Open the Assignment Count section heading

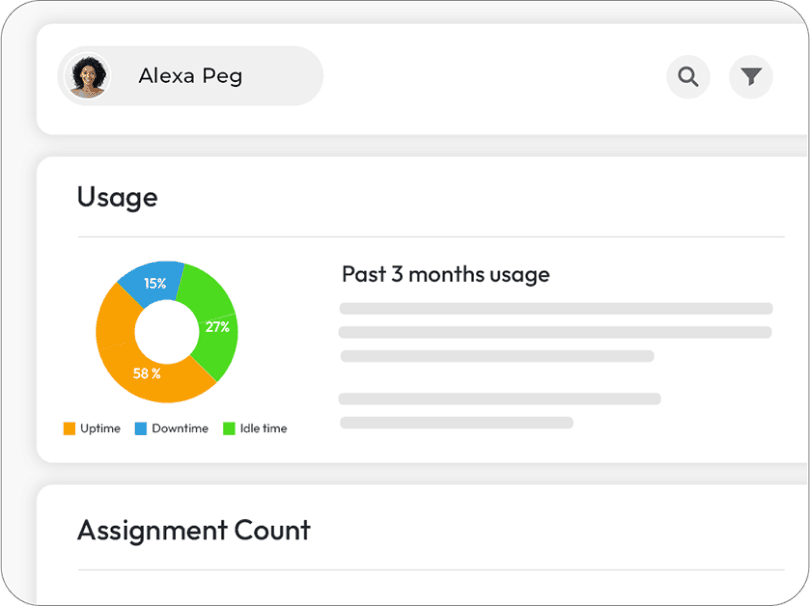tap(194, 530)
